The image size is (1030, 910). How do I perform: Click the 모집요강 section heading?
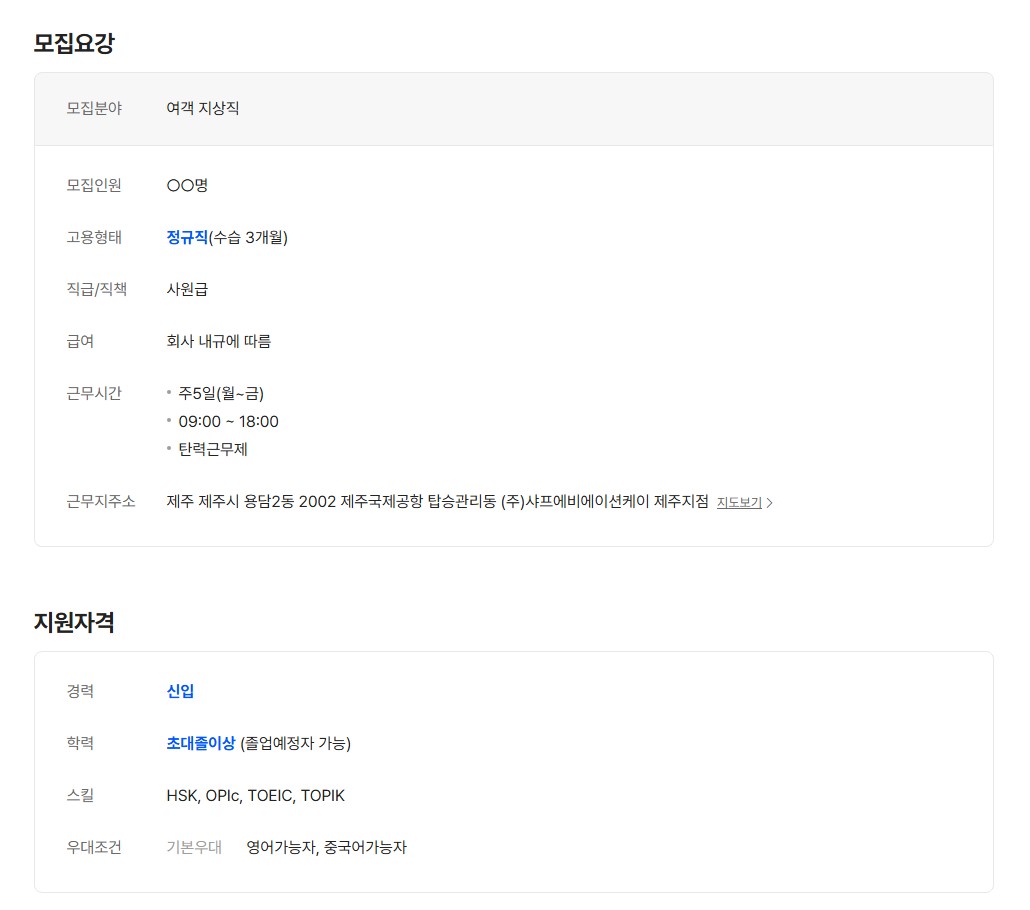[x=74, y=43]
